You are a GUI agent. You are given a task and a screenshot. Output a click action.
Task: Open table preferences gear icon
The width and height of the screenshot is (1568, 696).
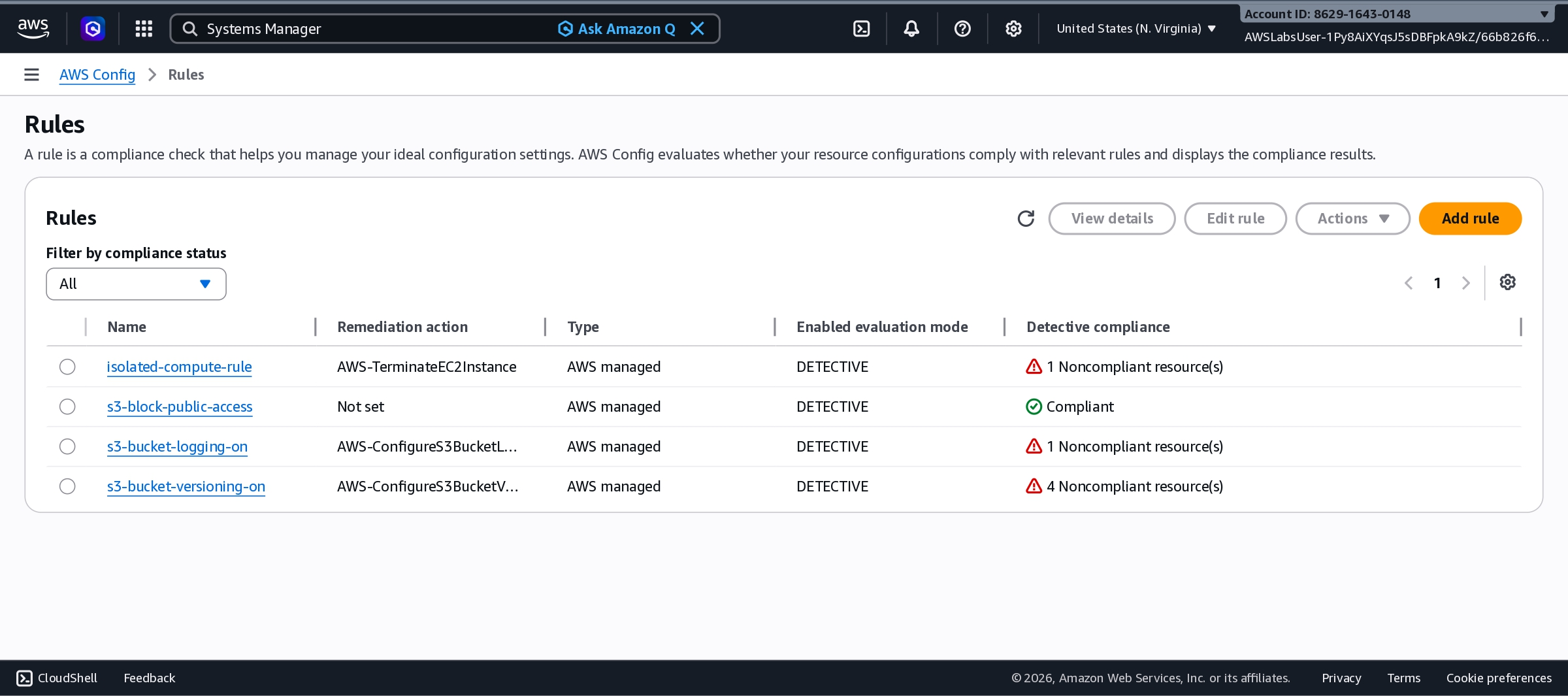[1508, 282]
